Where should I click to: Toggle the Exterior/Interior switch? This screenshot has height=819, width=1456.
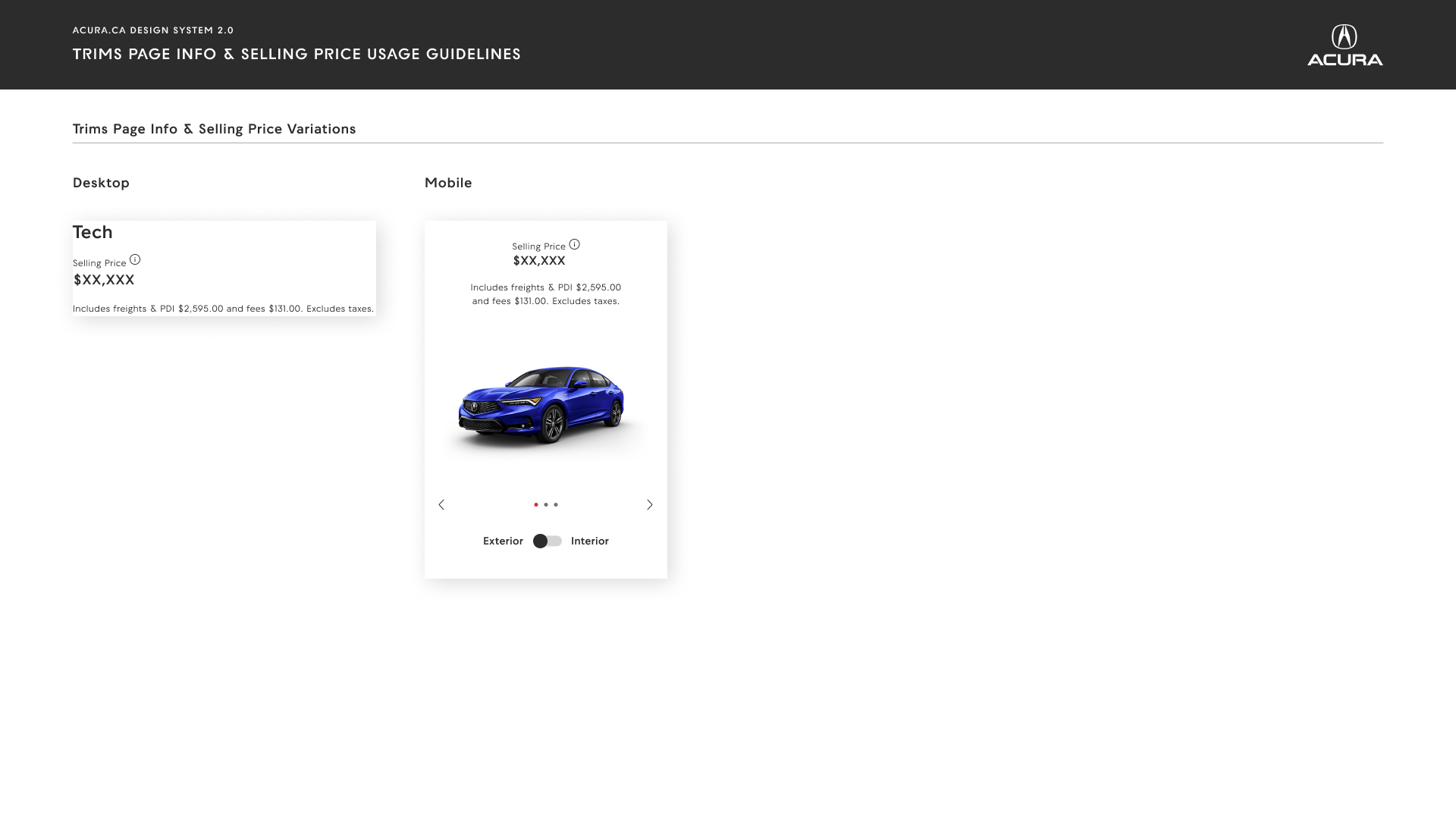point(548,541)
